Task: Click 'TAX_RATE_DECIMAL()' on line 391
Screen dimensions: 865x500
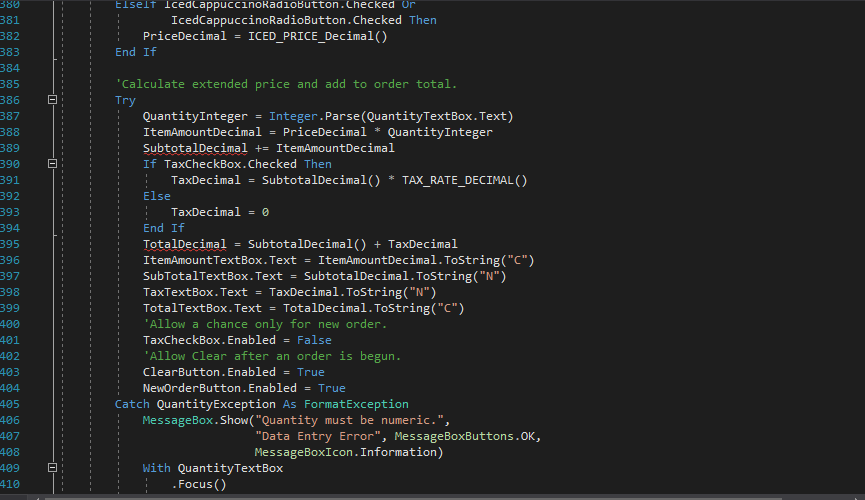Action: (x=464, y=180)
